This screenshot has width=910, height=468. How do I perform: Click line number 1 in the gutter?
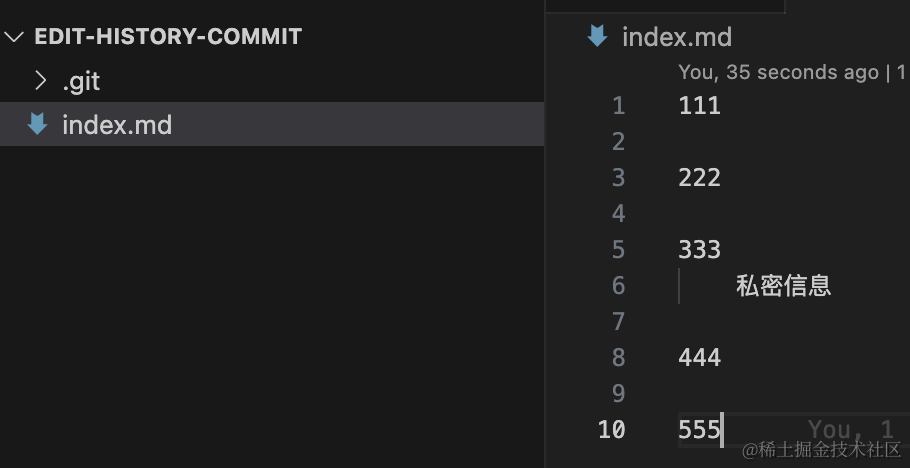617,106
